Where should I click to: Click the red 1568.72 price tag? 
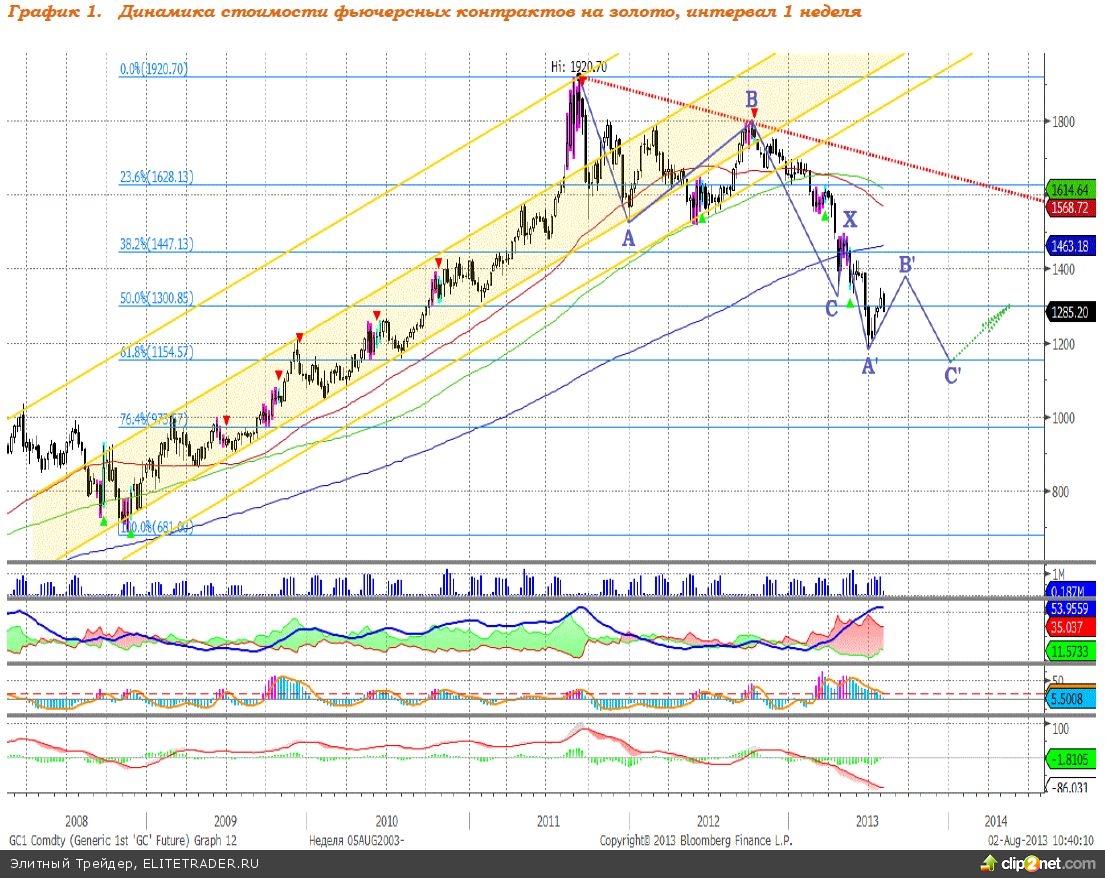point(1071,207)
